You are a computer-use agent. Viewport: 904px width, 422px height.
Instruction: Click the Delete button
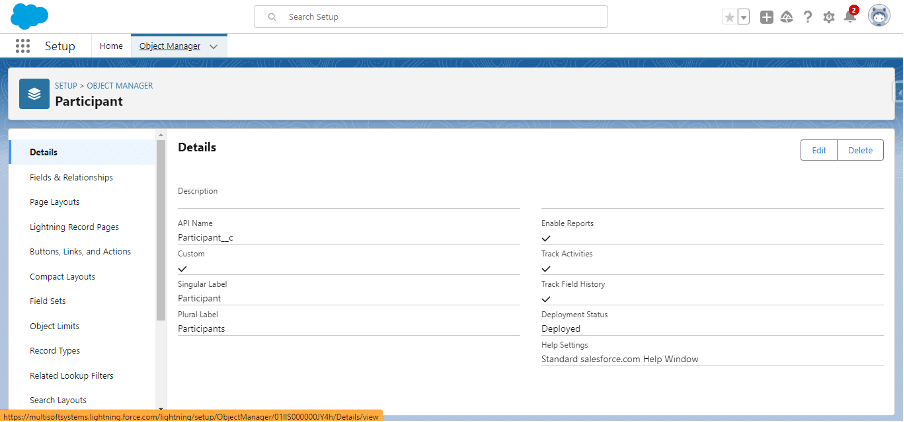[x=860, y=150]
